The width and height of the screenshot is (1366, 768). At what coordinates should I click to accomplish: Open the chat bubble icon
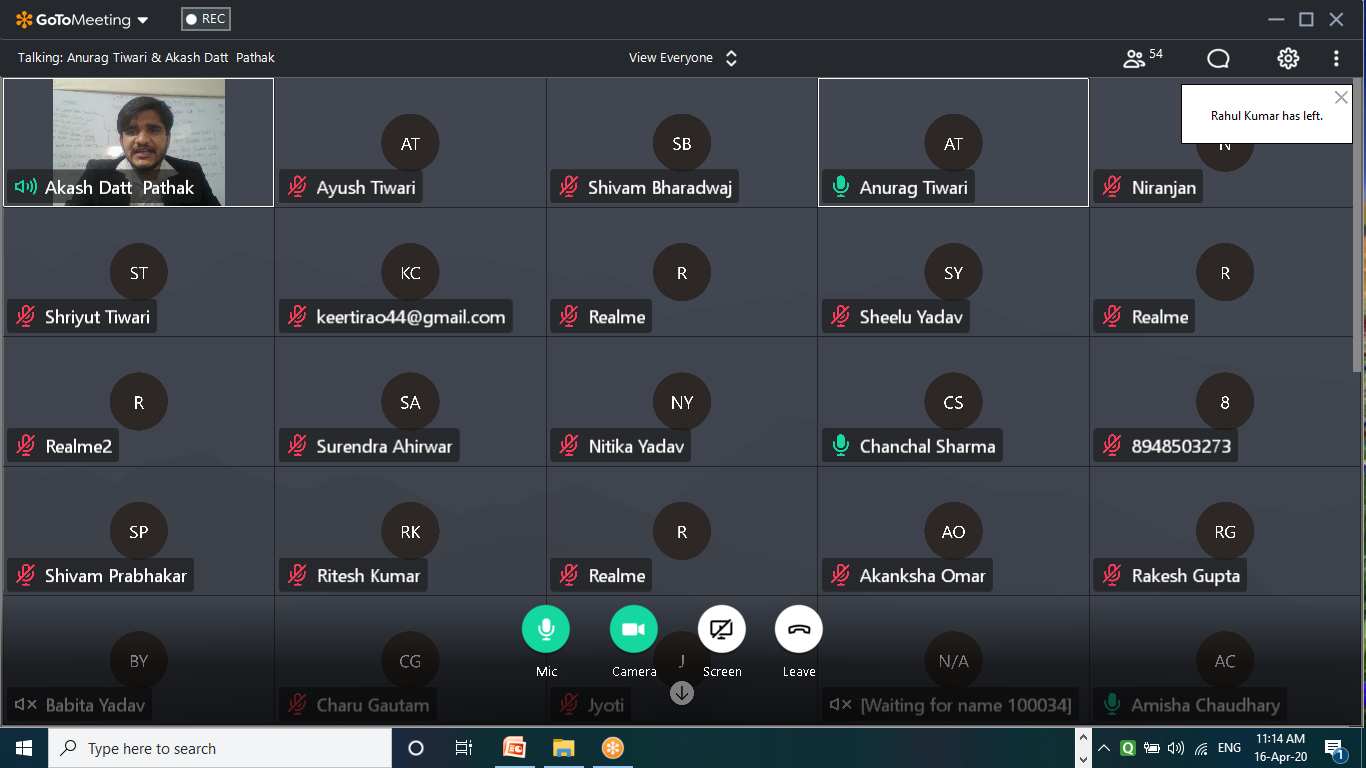pyautogui.click(x=1217, y=59)
